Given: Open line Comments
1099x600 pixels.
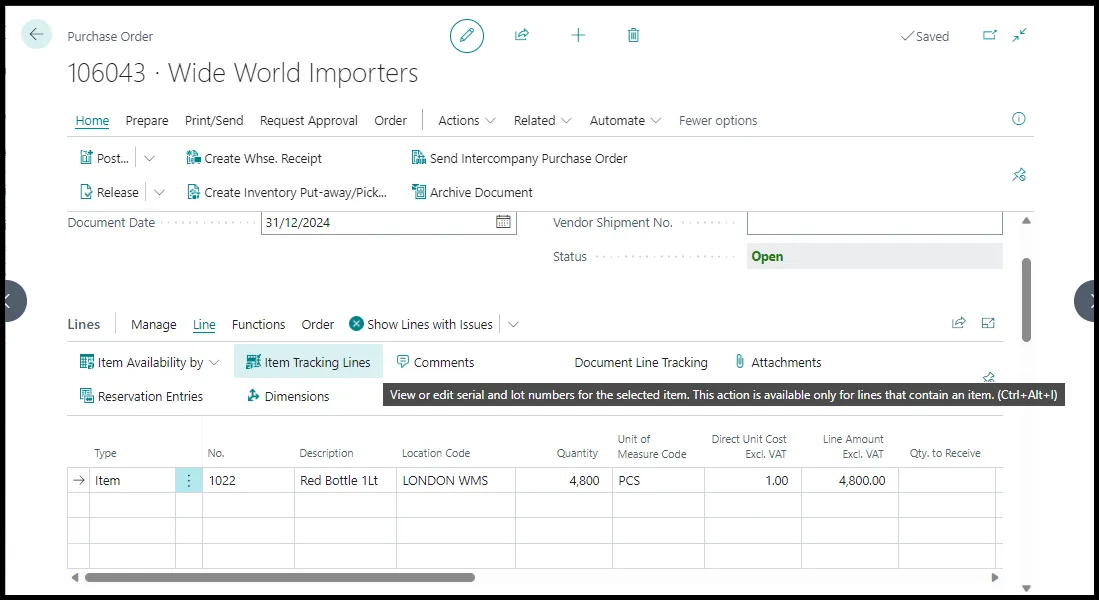Looking at the screenshot, I should [435, 362].
